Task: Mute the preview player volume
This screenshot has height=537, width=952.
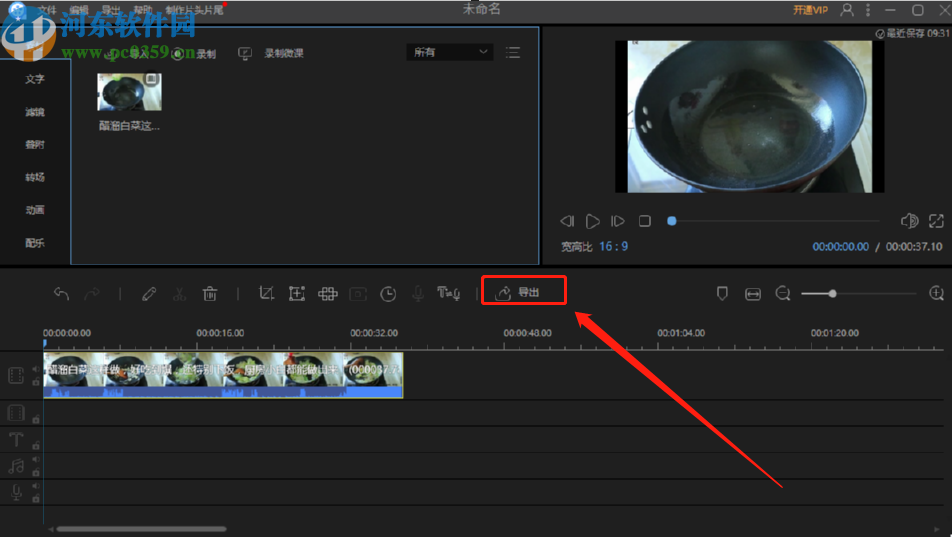Action: [x=909, y=220]
